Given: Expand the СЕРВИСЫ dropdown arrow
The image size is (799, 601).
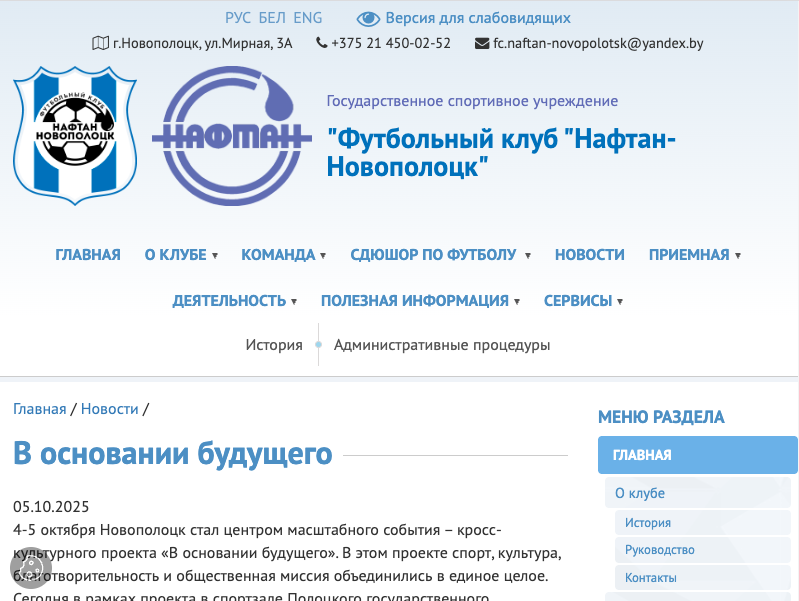Looking at the screenshot, I should [620, 301].
